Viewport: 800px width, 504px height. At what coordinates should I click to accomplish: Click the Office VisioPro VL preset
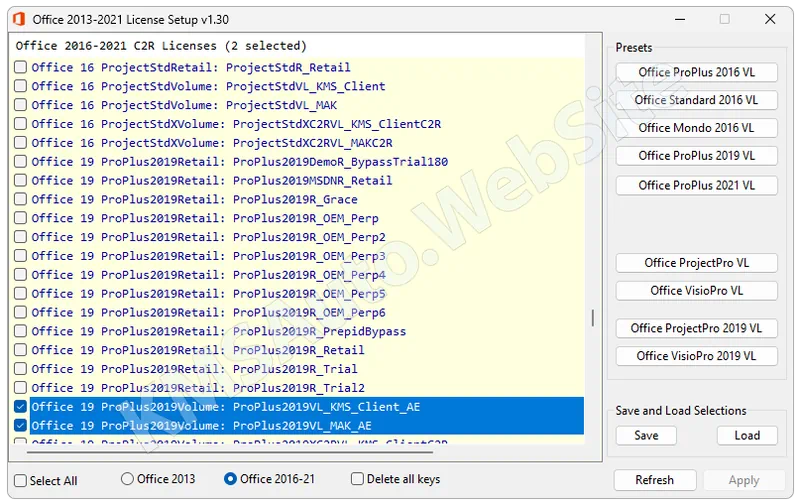696,291
